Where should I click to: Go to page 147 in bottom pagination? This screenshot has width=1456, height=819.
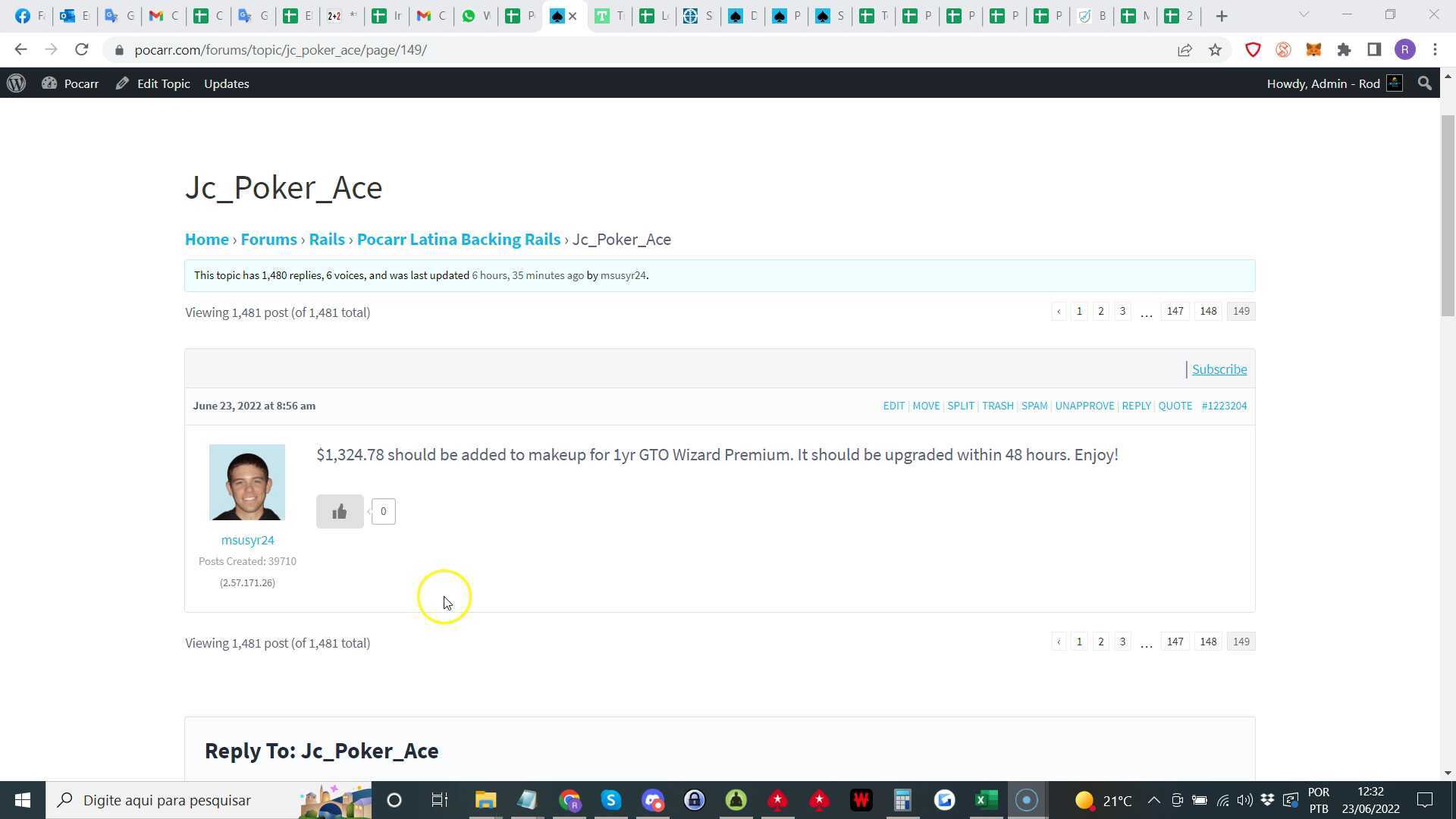[1175, 642]
